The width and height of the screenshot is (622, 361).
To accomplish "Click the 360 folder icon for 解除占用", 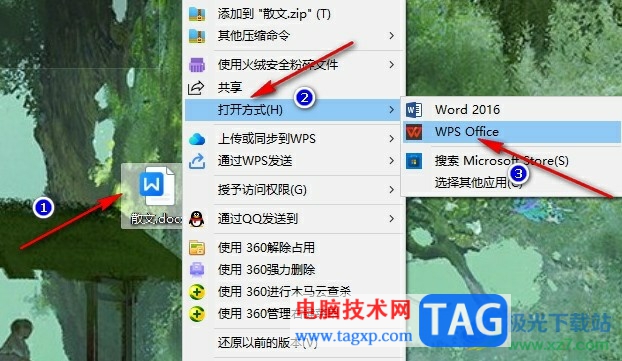I will point(197,248).
